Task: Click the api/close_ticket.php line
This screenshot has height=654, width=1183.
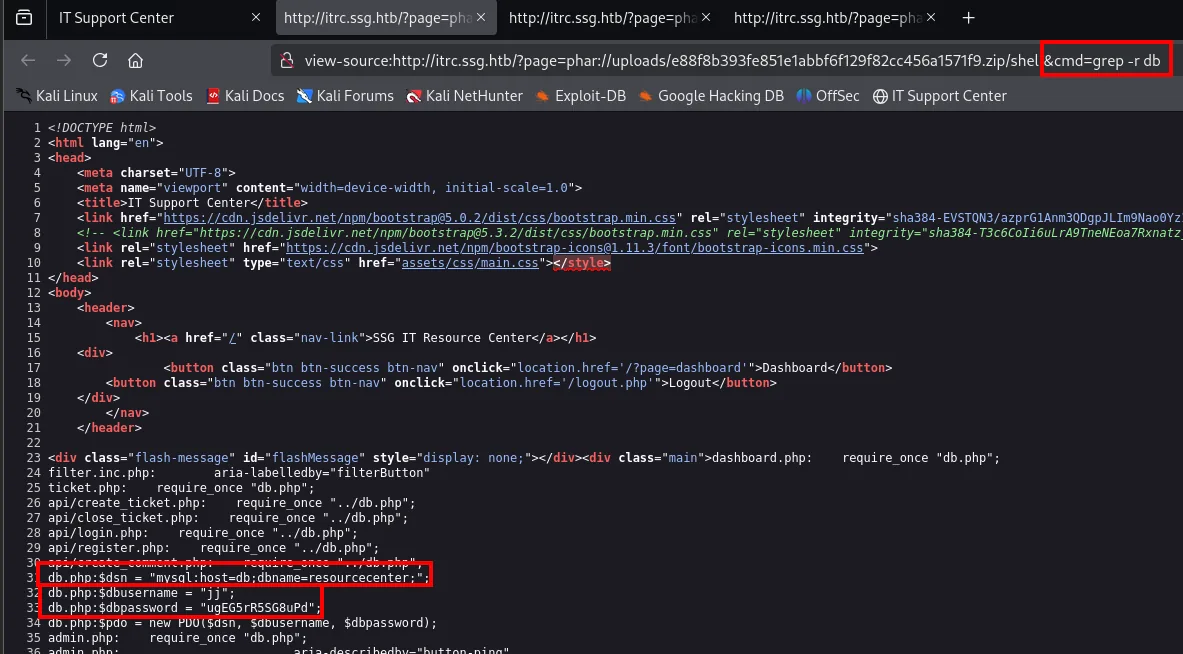Action: point(228,518)
